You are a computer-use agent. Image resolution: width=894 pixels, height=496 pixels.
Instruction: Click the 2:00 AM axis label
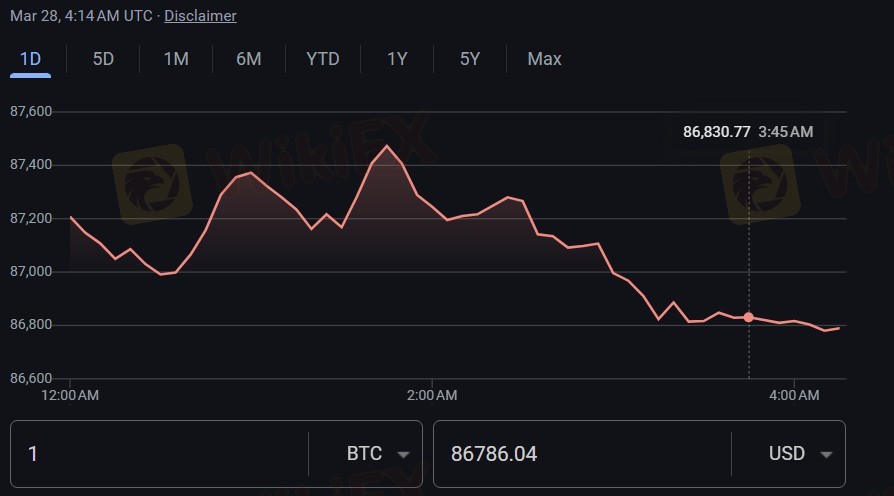pyautogui.click(x=432, y=396)
